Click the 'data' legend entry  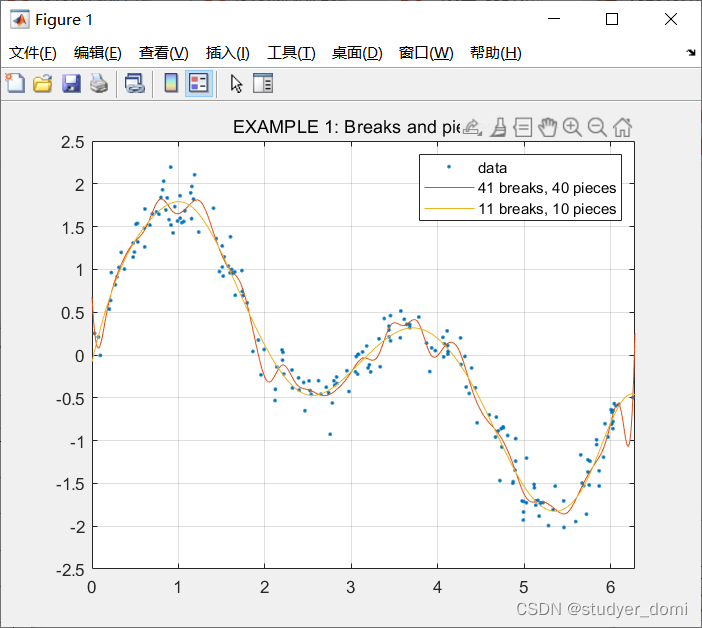492,168
